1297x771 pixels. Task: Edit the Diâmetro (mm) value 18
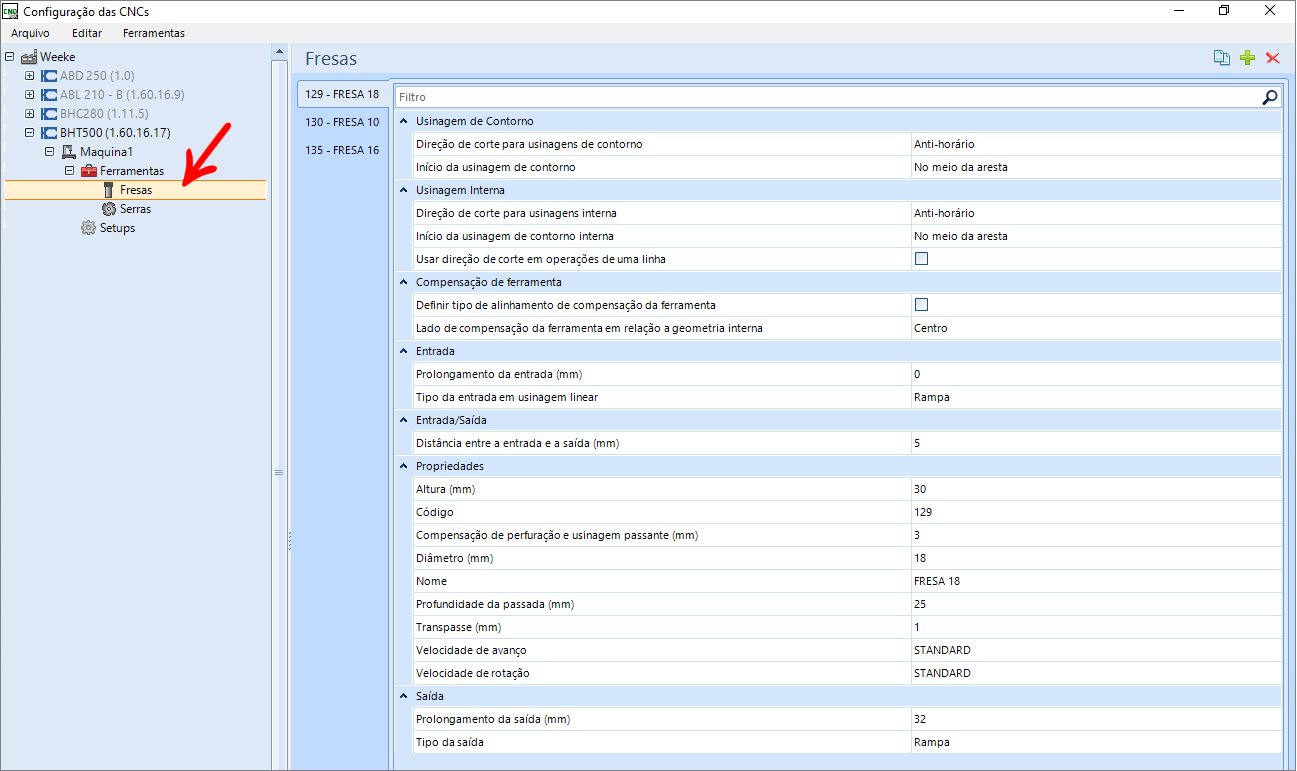[x=1096, y=558]
